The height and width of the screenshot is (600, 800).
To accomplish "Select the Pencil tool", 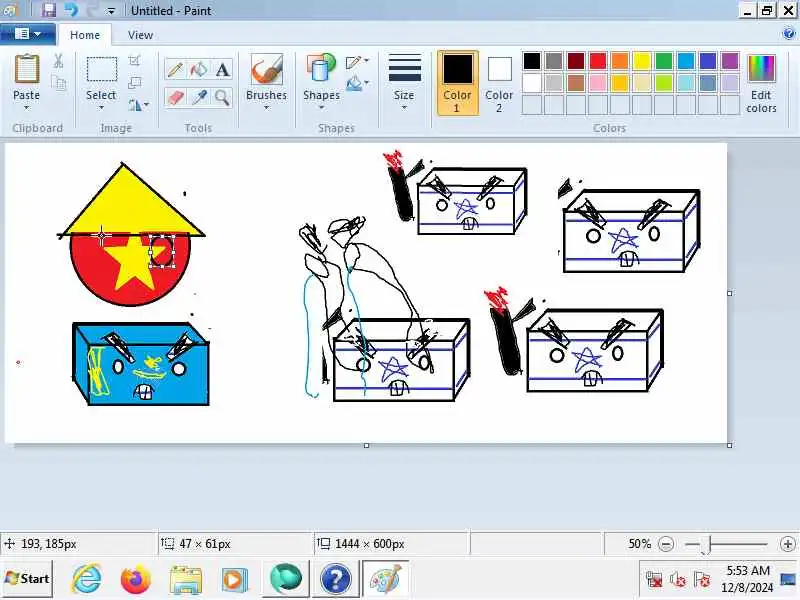I will (x=175, y=69).
